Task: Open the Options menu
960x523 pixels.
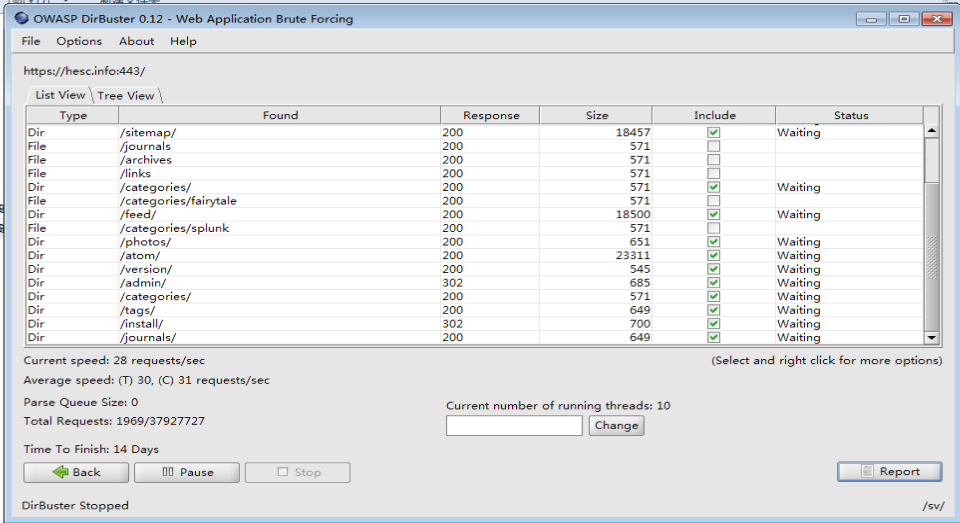Action: click(79, 41)
